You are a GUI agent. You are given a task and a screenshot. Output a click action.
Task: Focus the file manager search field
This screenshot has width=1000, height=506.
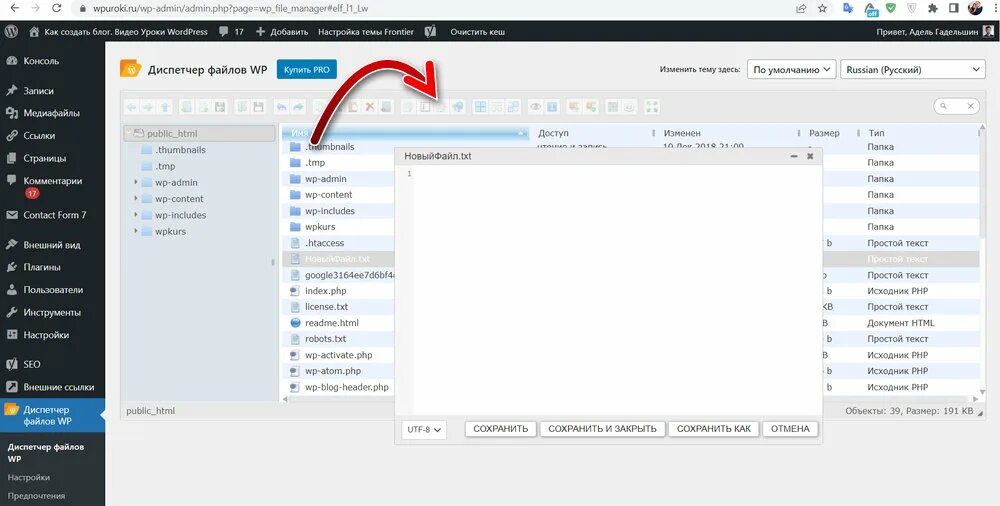956,107
